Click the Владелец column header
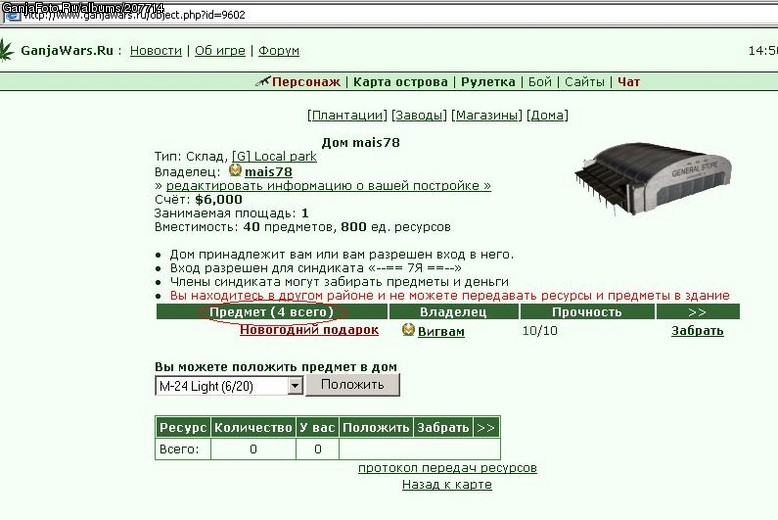The height and width of the screenshot is (520, 778). pos(454,312)
